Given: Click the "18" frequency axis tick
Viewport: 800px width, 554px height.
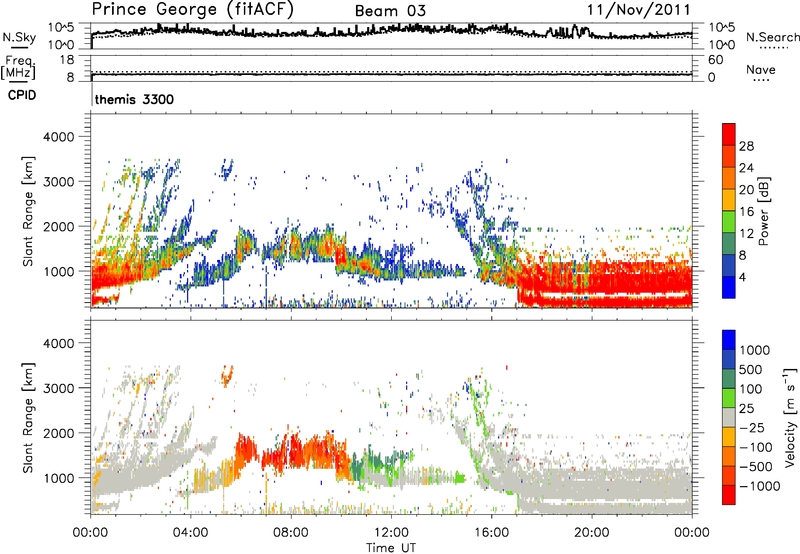Looking at the screenshot, I should click(x=67, y=60).
